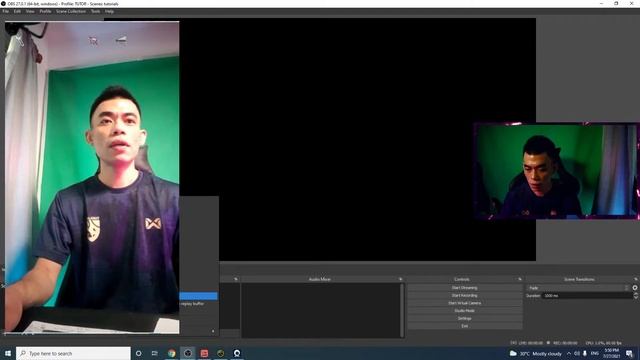This screenshot has width=640, height=360.
Task: Open the Windows Start menu
Action: pyautogui.click(x=8, y=353)
